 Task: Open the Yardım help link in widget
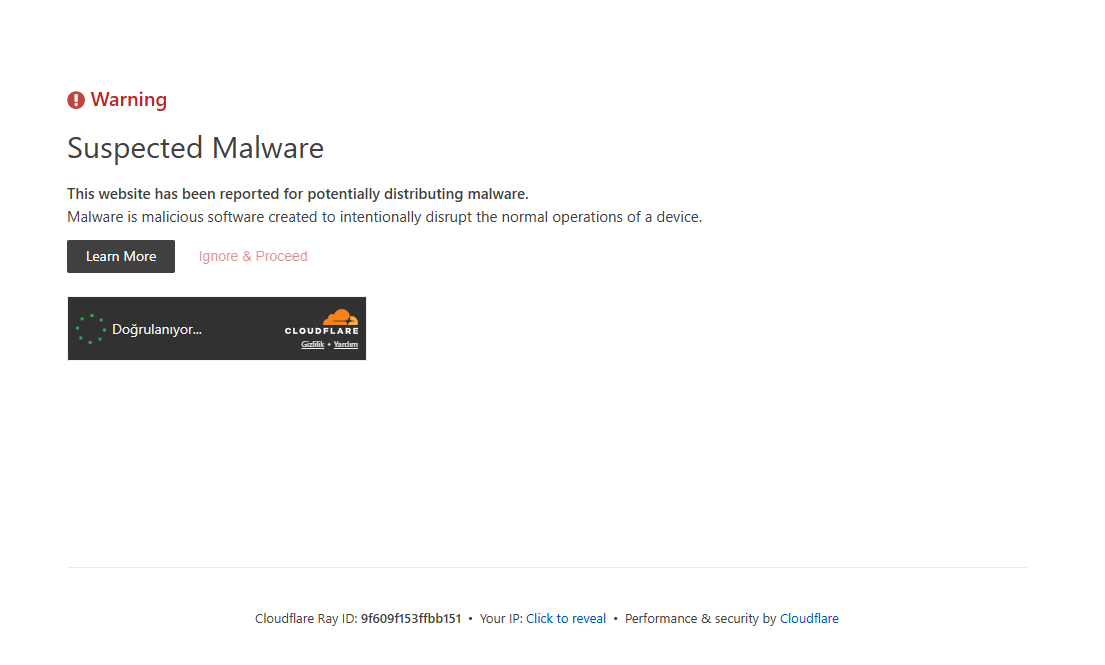point(345,344)
